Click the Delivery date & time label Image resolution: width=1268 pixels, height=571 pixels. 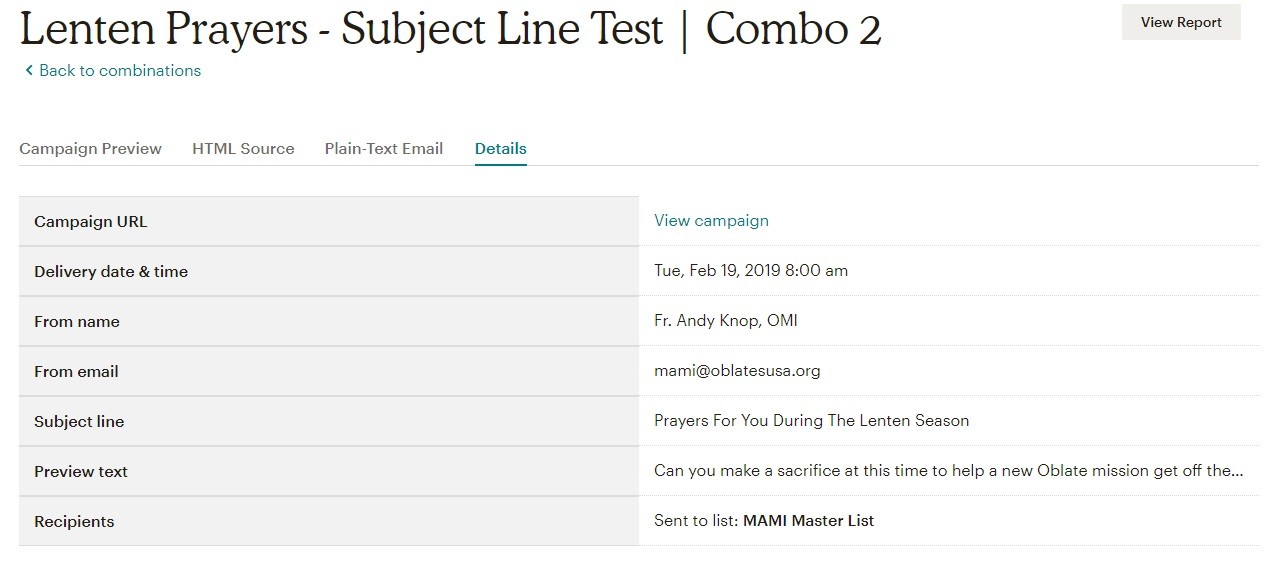pyautogui.click(x=111, y=272)
